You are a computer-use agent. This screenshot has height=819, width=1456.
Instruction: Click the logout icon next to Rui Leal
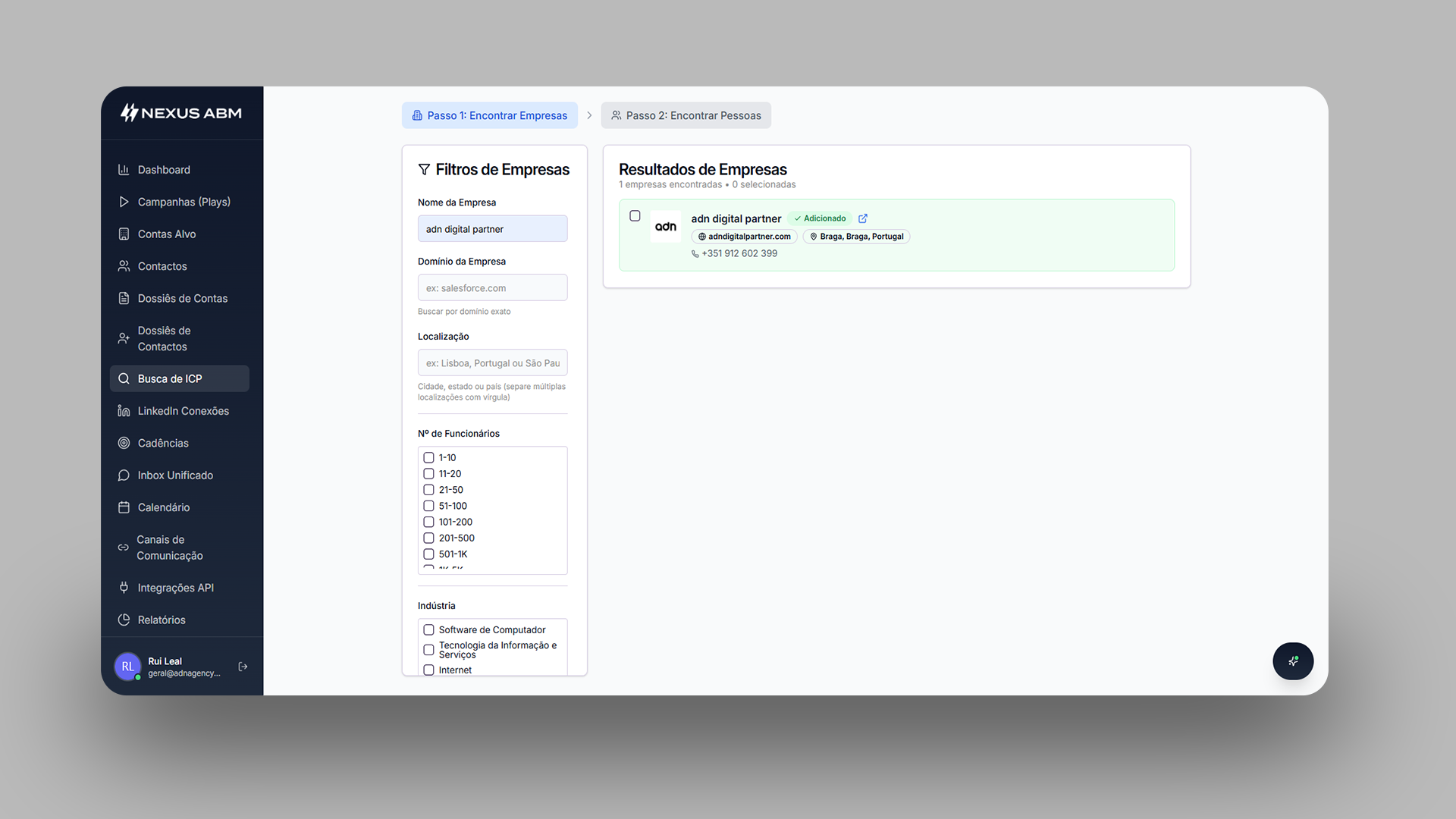click(x=243, y=667)
